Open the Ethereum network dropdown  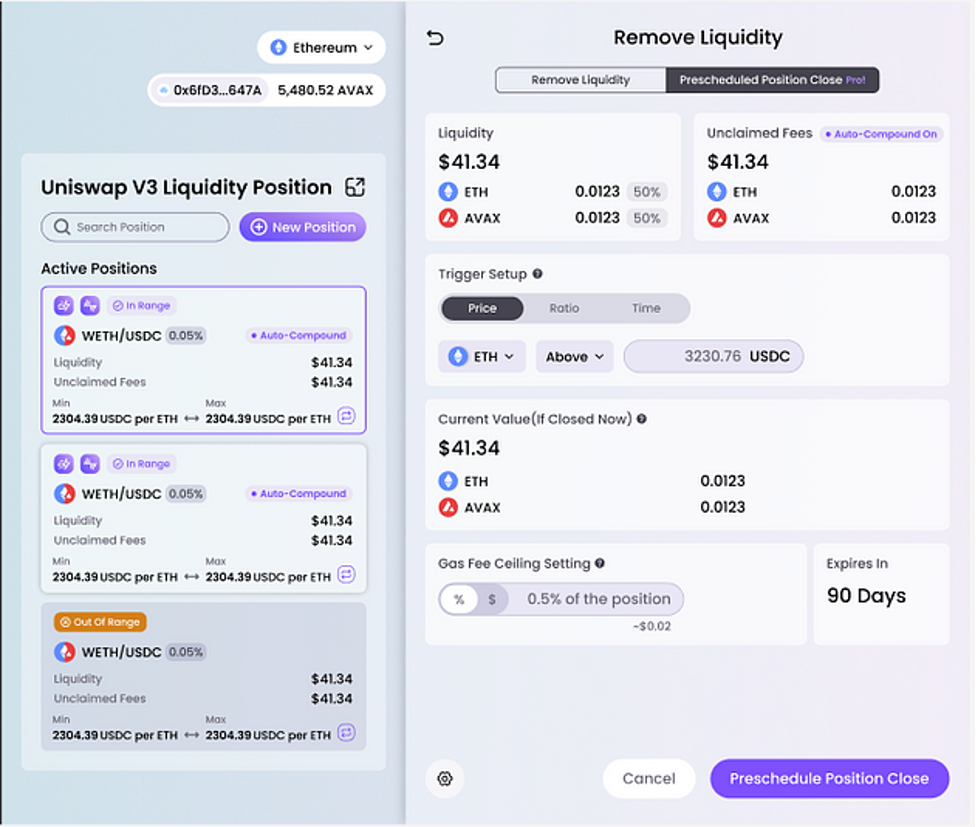pyautogui.click(x=322, y=47)
